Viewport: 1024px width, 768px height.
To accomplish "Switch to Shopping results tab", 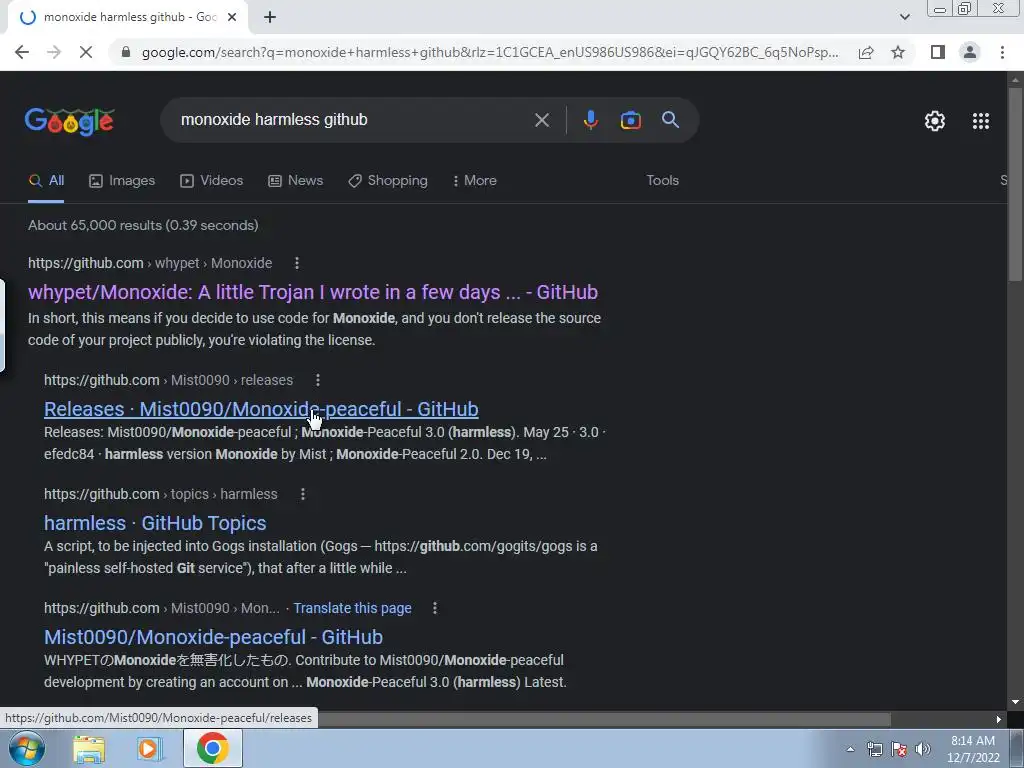I will (x=388, y=181).
